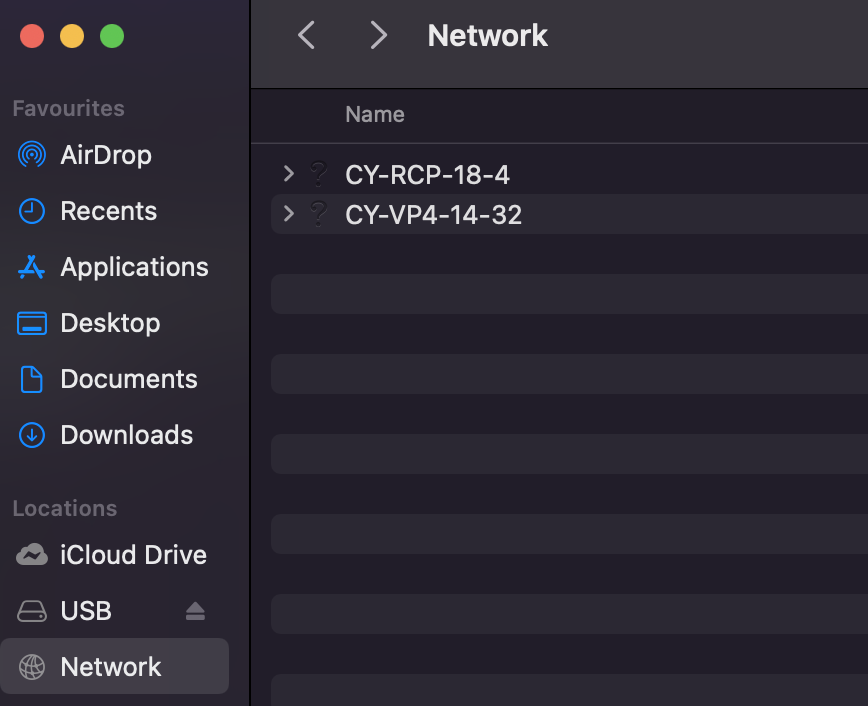Expand the CY-RCP-18-4 row
Screen dimensions: 868x706
[x=288, y=174]
